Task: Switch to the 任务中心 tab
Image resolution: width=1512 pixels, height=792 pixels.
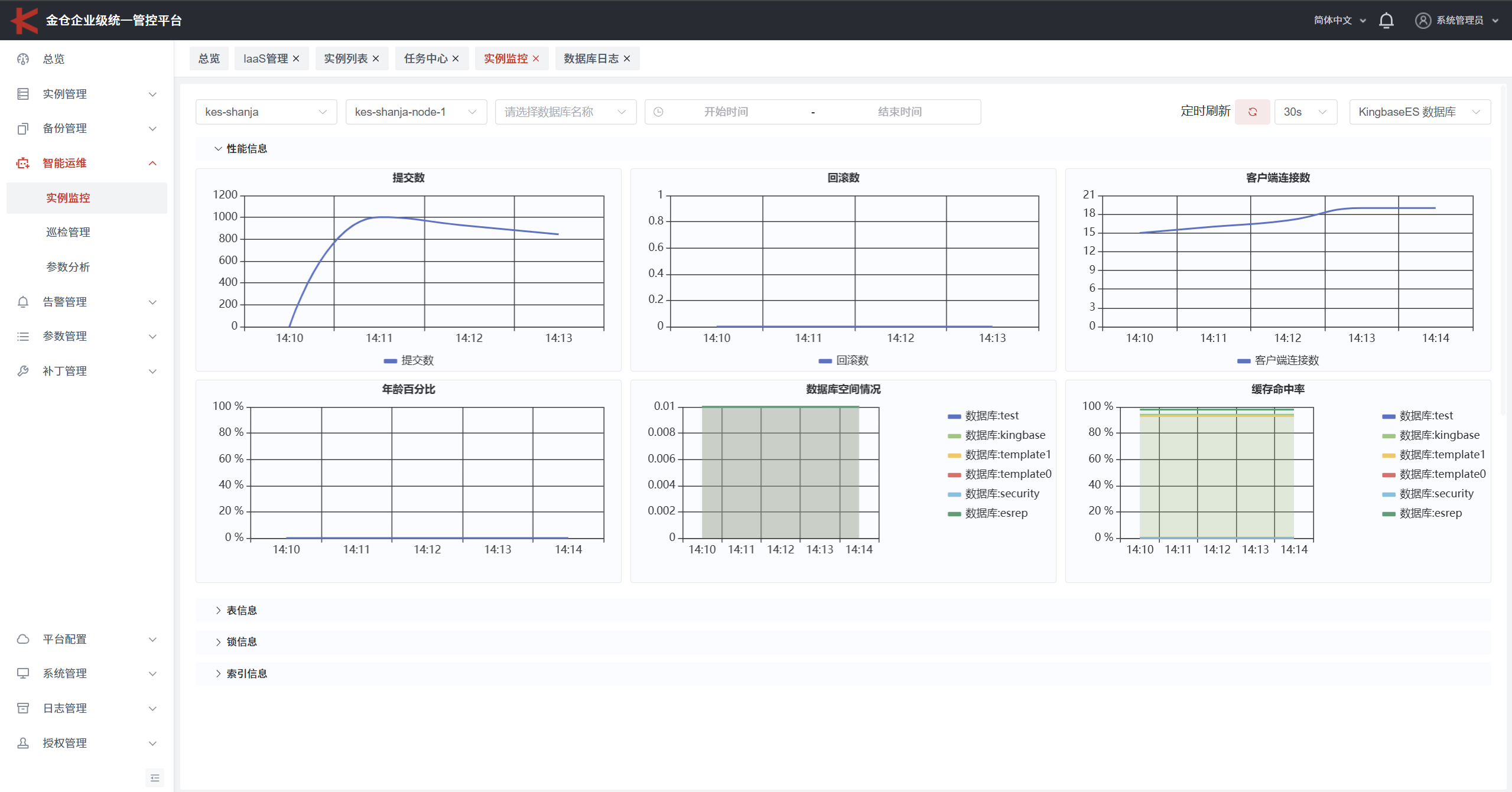Action: (x=425, y=58)
